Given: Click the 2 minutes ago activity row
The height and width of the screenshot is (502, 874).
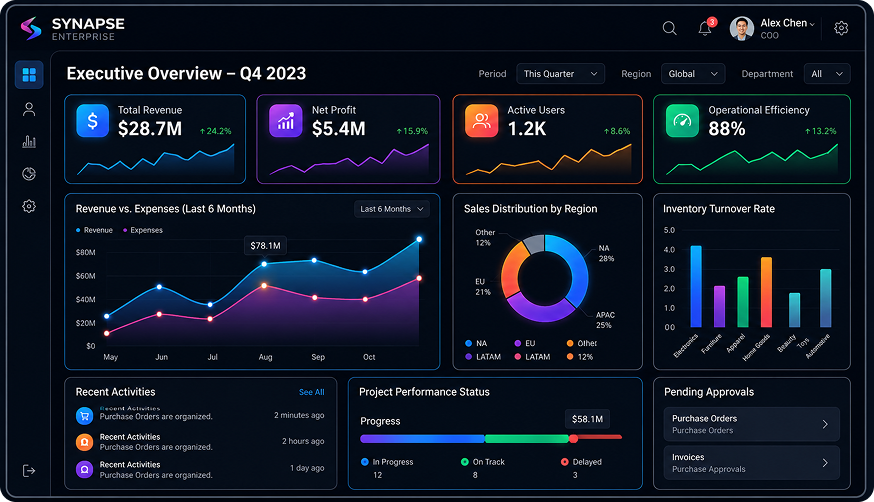Looking at the screenshot, I should (200, 416).
